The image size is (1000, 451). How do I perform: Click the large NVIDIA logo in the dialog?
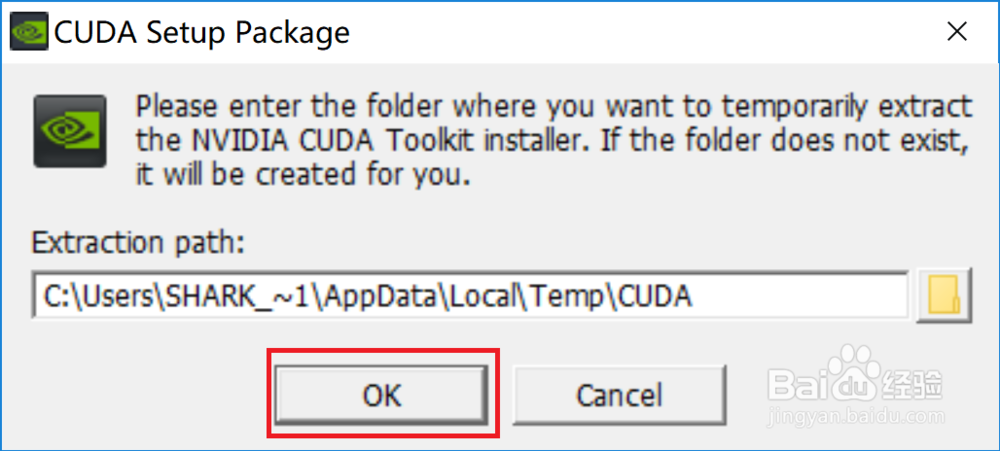point(70,131)
